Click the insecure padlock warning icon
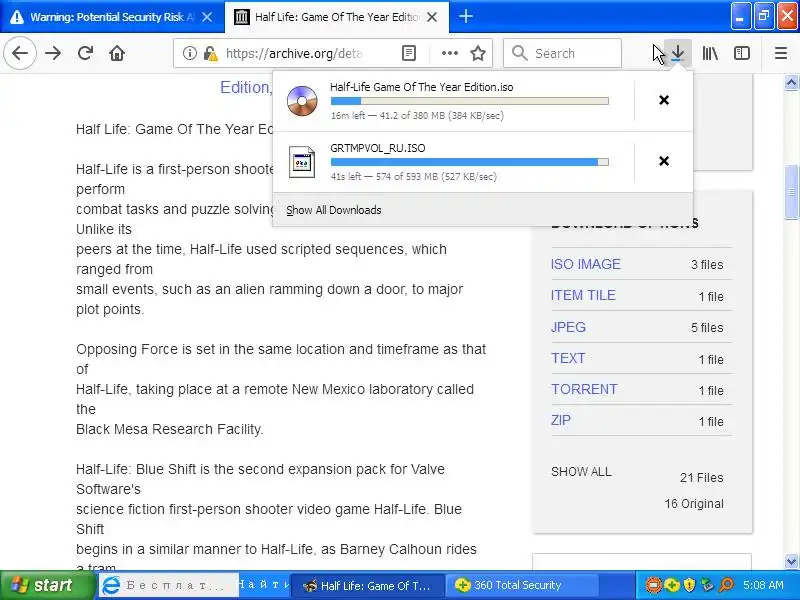The height and width of the screenshot is (600, 800). click(210, 53)
